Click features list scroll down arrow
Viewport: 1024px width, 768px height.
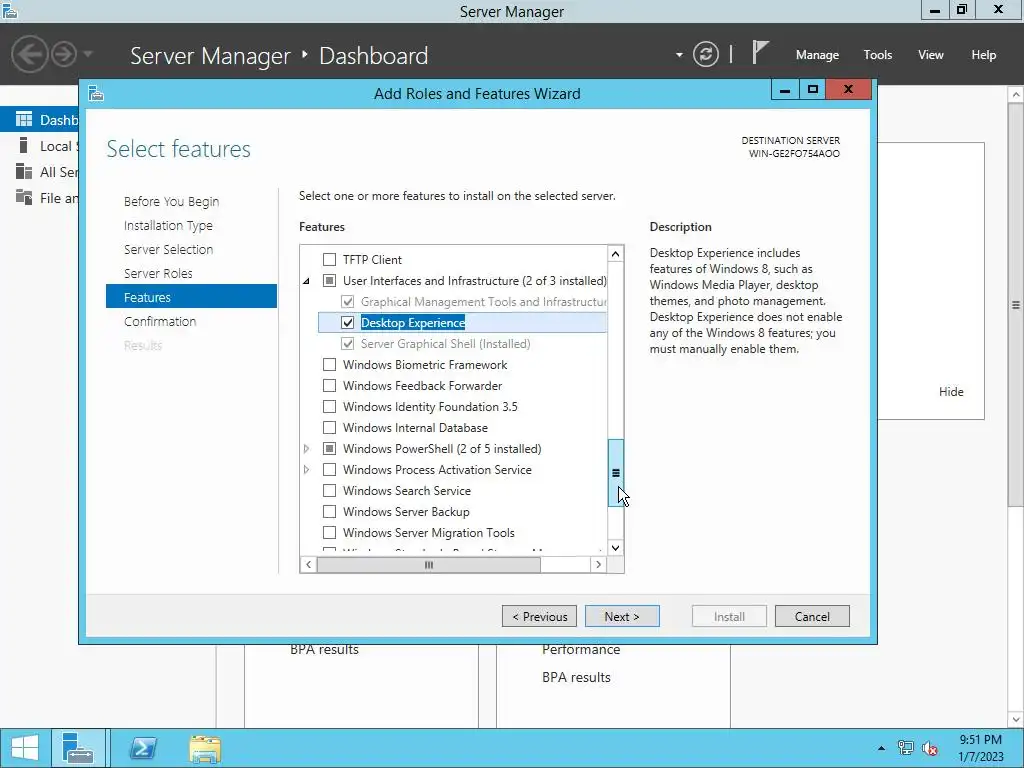(615, 547)
